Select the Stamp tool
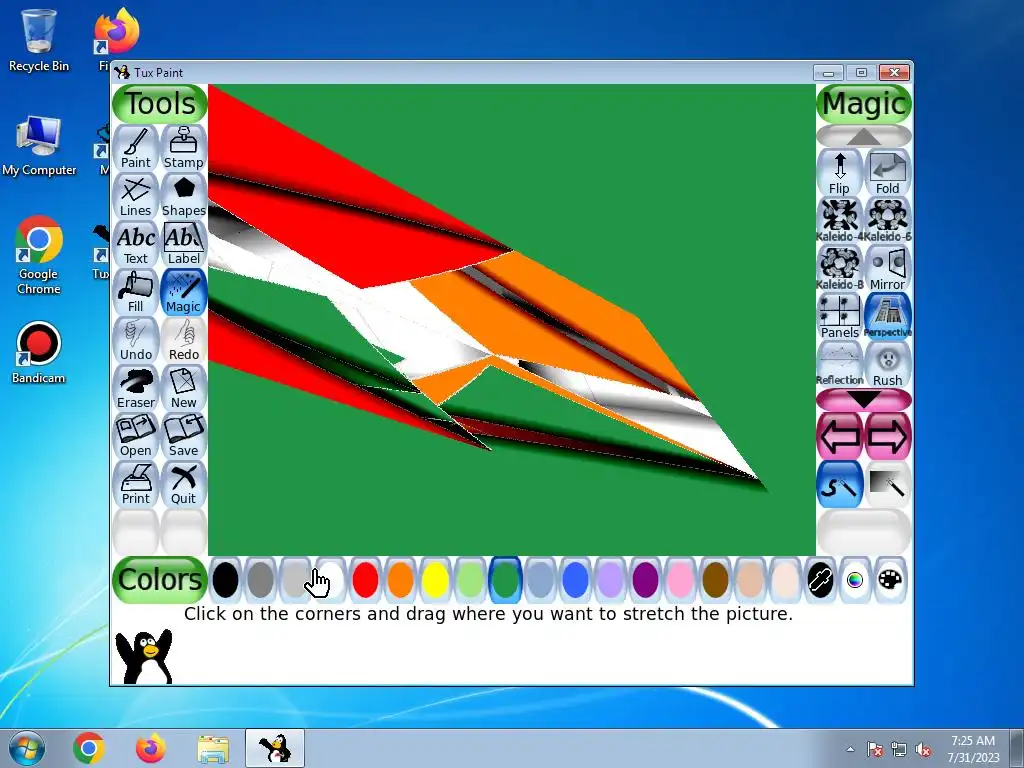The height and width of the screenshot is (768, 1024). 184,148
